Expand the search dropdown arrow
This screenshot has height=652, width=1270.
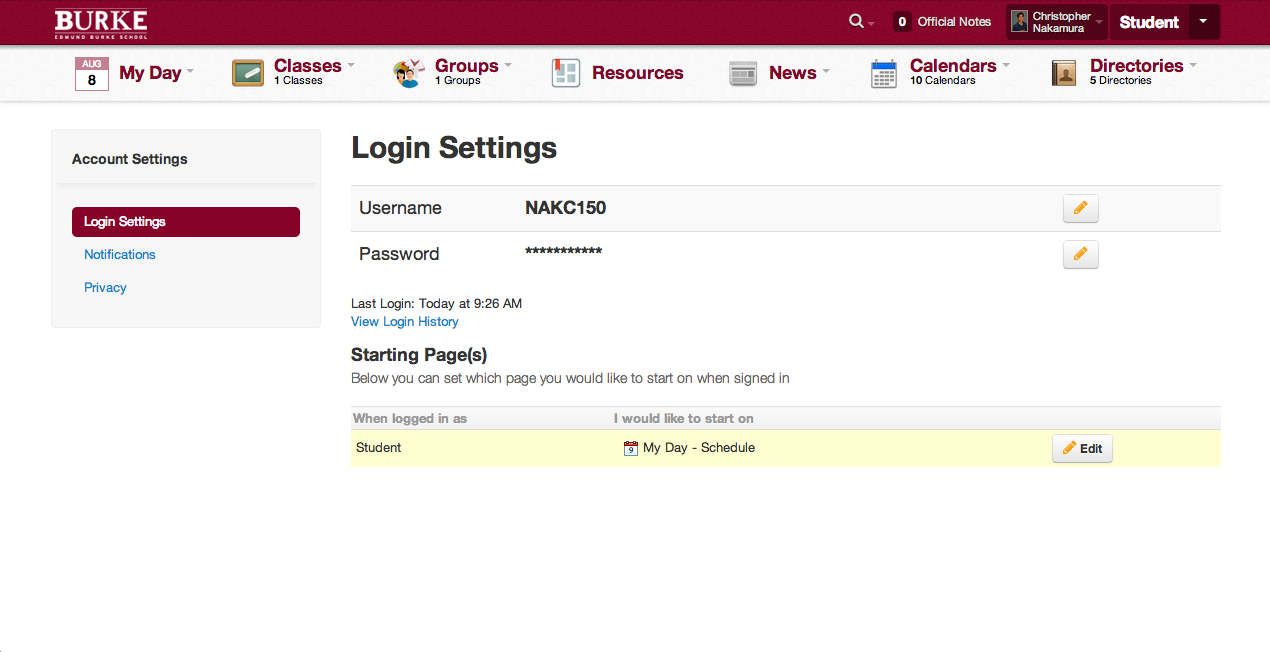tap(872, 24)
